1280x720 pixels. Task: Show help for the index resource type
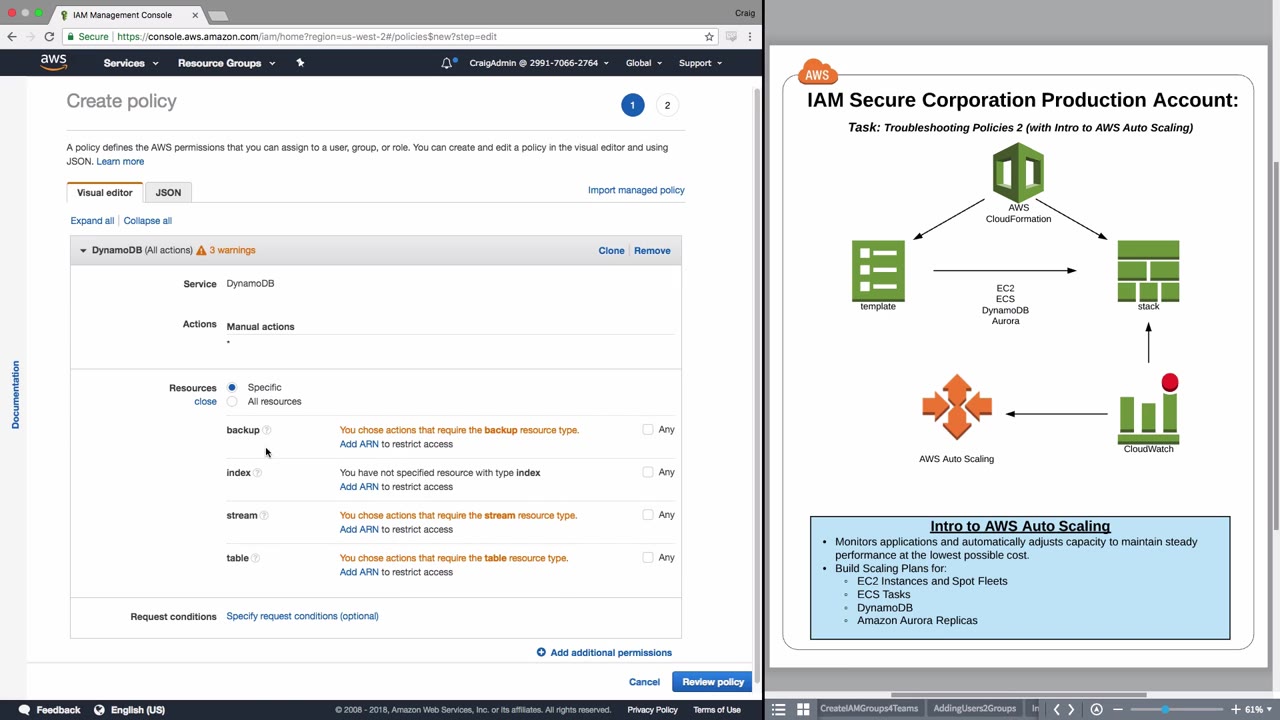[258, 473]
